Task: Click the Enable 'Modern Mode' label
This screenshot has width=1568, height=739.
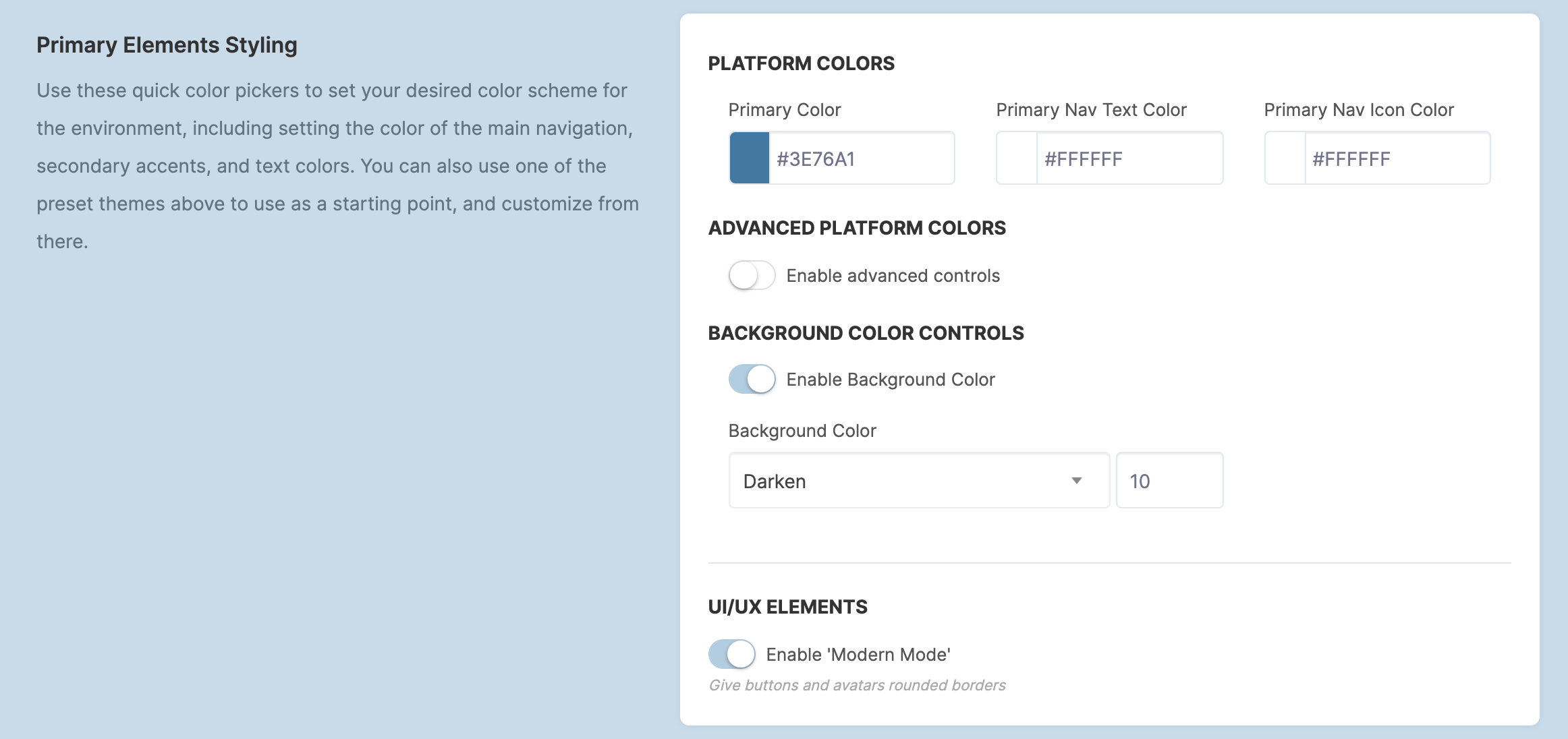Action: point(858,655)
